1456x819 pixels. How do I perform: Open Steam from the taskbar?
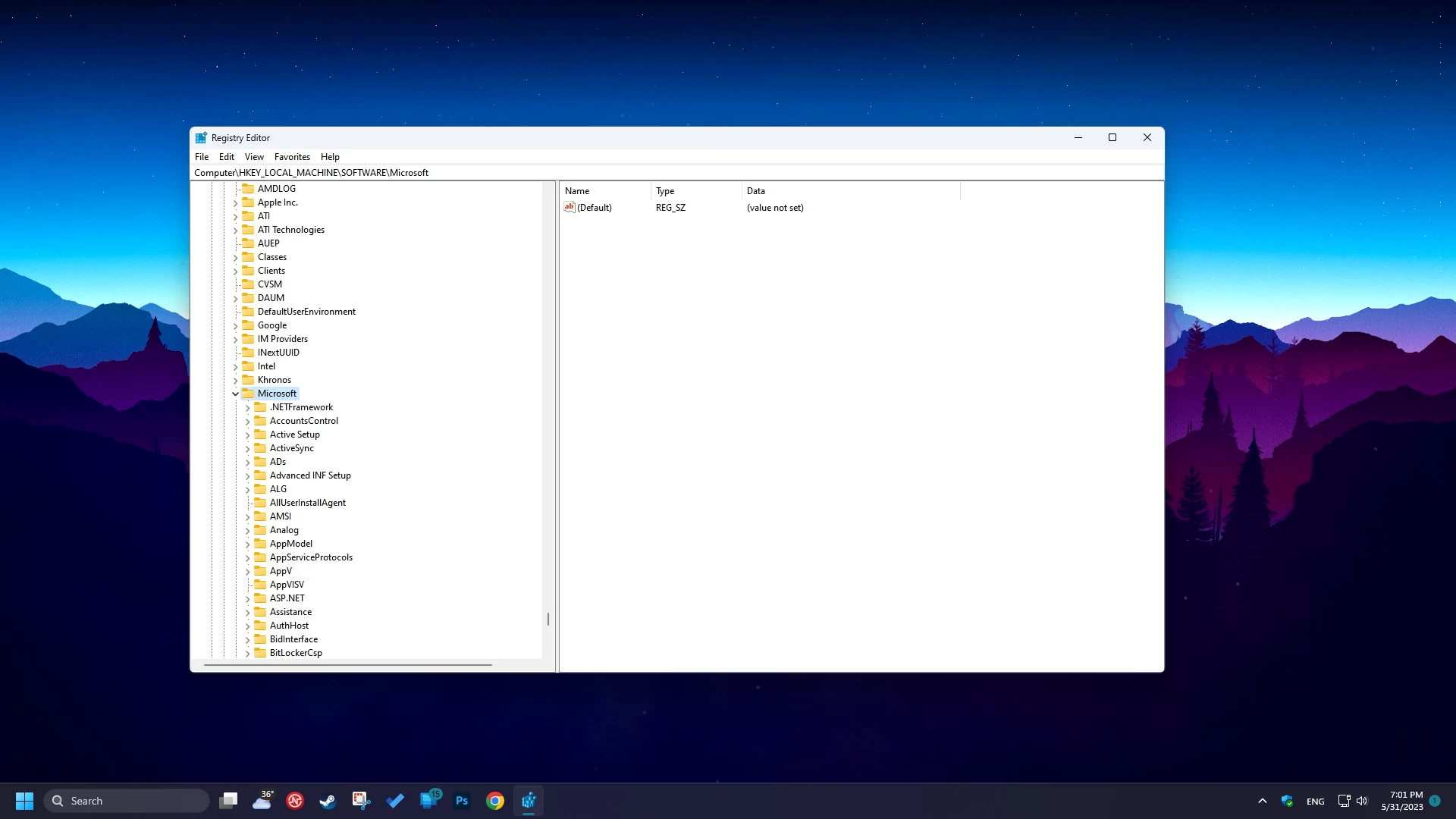[328, 801]
